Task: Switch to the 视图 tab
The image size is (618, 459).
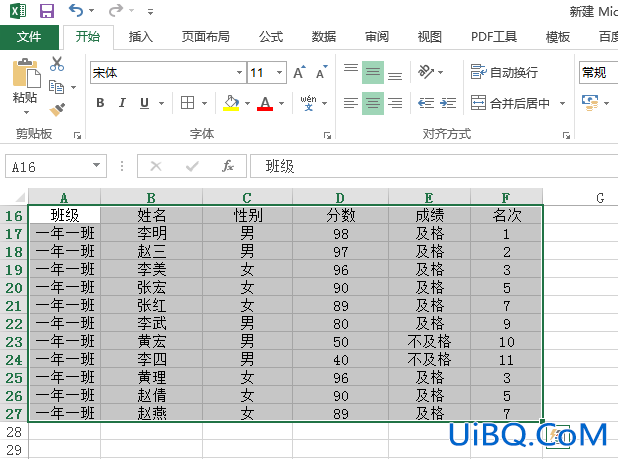Action: coord(430,37)
